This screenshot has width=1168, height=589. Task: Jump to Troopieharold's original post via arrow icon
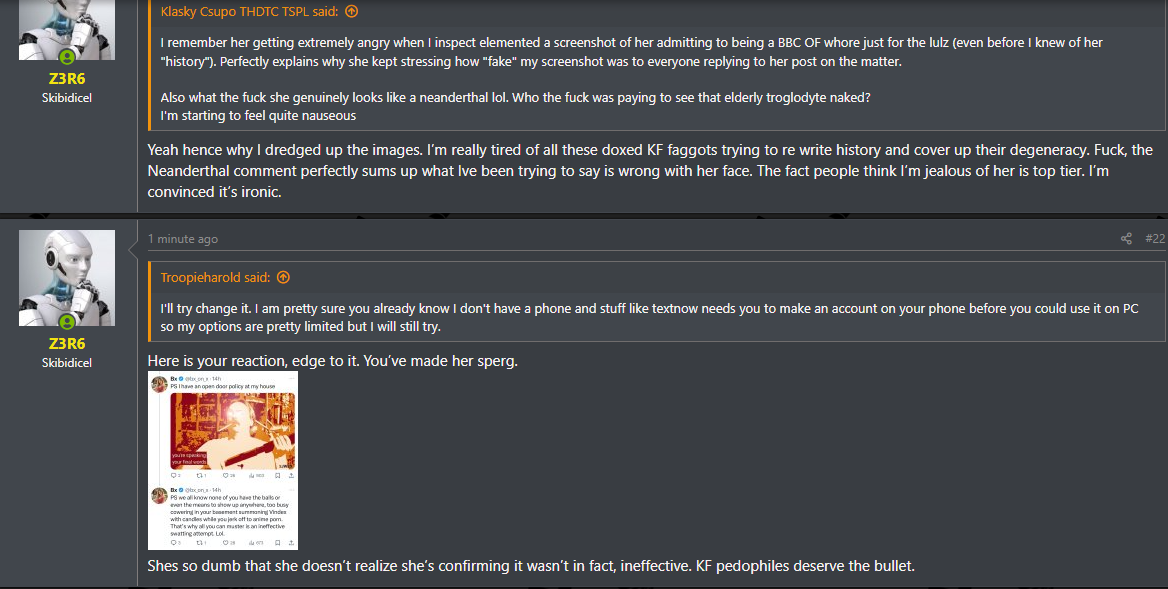[283, 277]
